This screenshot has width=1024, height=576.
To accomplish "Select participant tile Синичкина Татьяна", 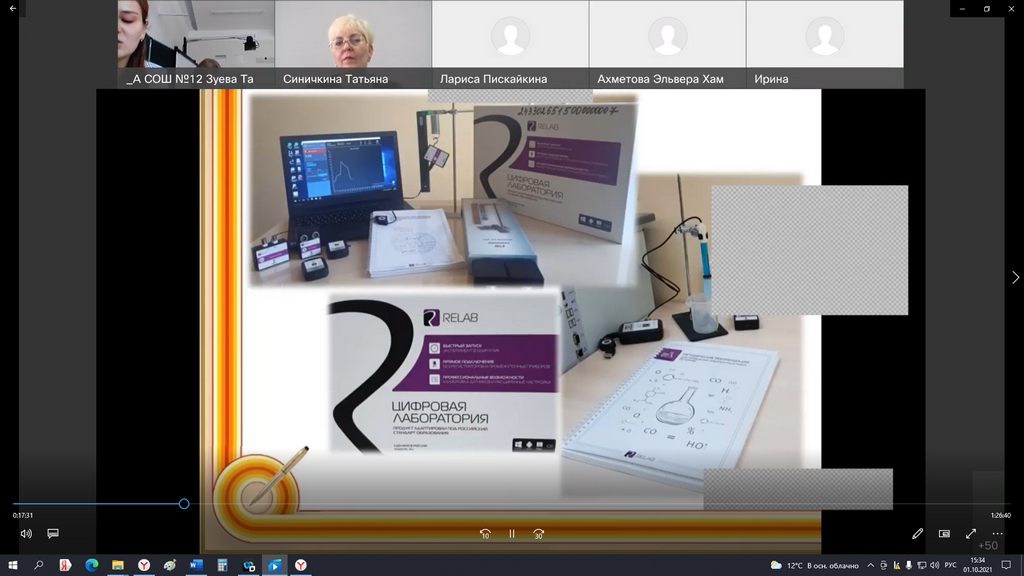I will [x=353, y=44].
